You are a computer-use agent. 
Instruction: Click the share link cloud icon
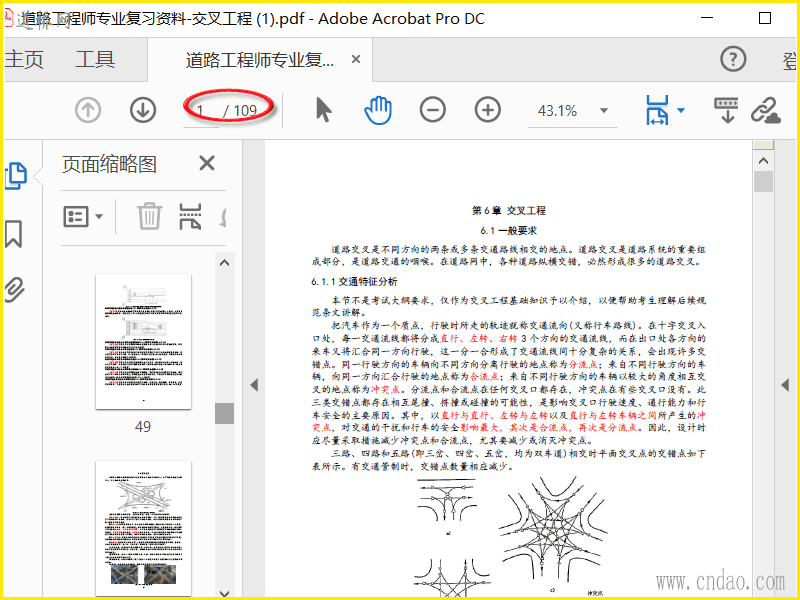766,110
